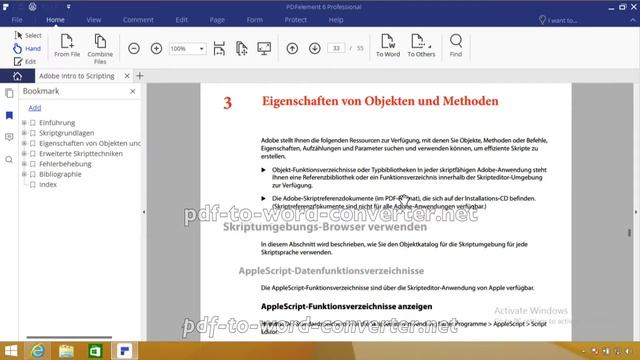Open the Find search tool
Screen dimensions: 640x360
tap(456, 45)
